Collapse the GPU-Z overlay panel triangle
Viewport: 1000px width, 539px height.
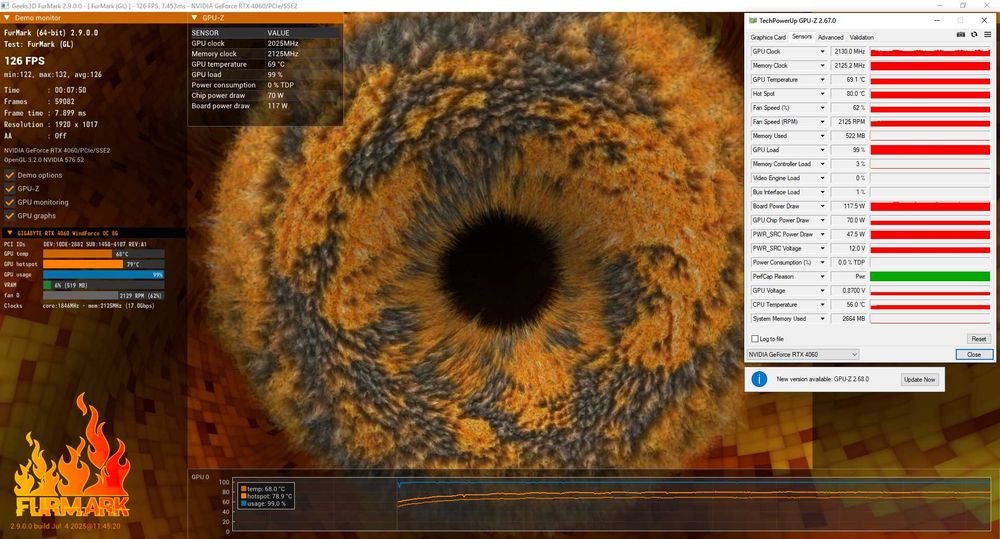tap(195, 18)
